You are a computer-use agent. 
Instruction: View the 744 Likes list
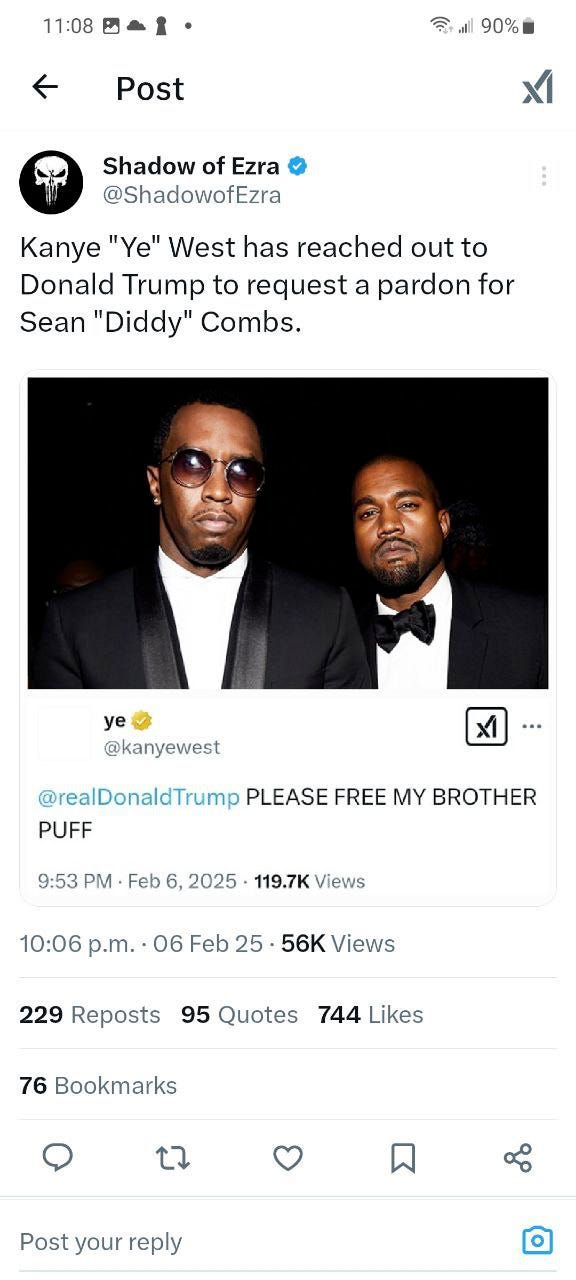[371, 1015]
